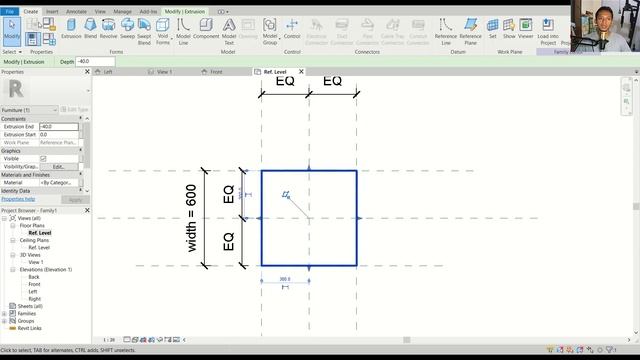This screenshot has height=360, width=640.
Task: Collapse the Views (all) tree node
Action: tap(4, 218)
